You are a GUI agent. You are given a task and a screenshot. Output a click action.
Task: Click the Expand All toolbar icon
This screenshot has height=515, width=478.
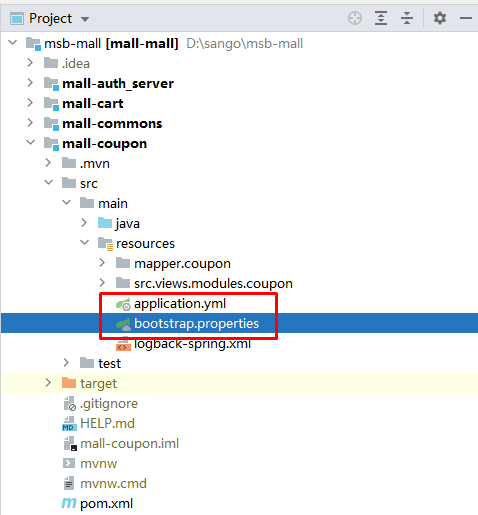[381, 18]
